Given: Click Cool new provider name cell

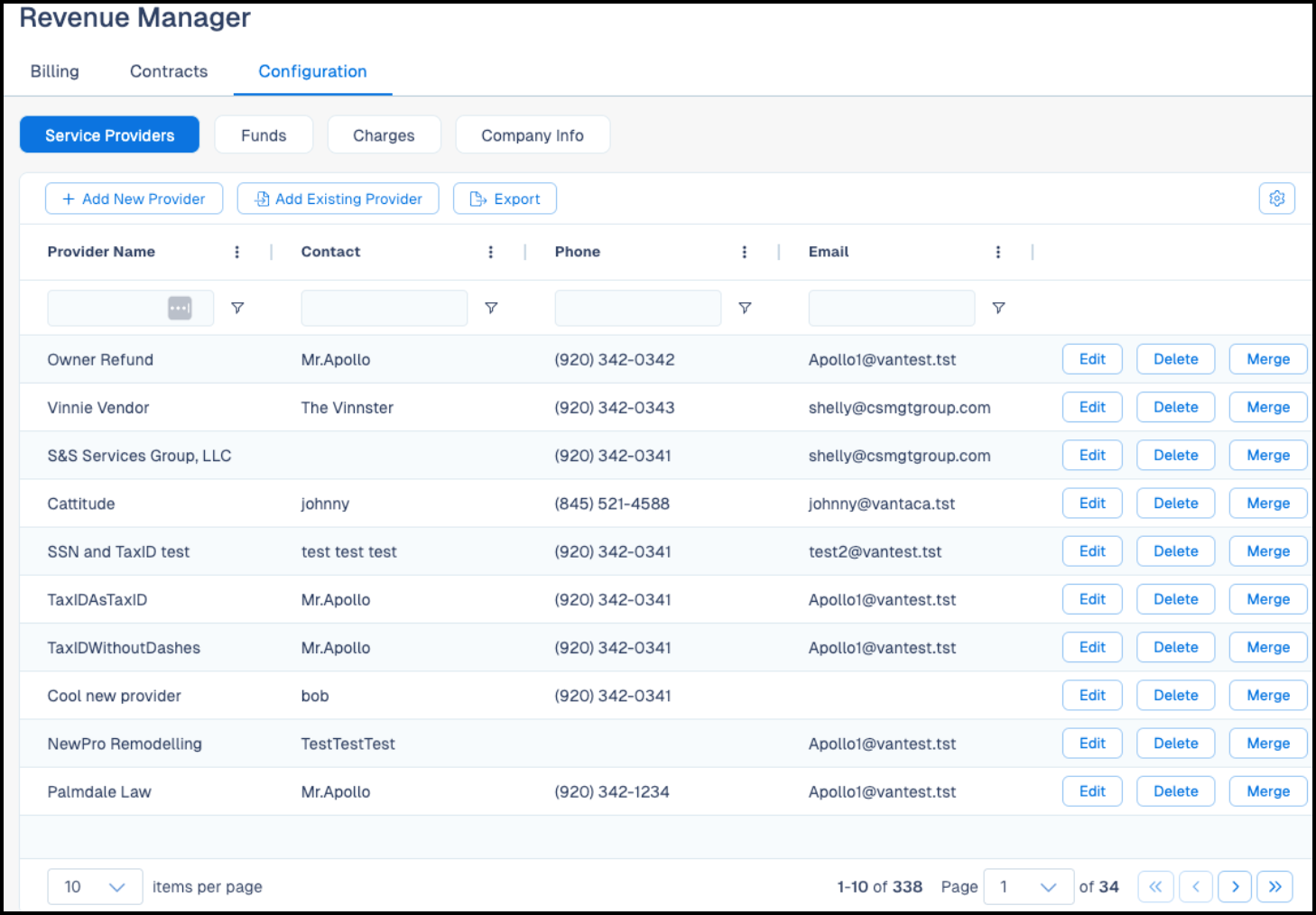Looking at the screenshot, I should (x=115, y=696).
